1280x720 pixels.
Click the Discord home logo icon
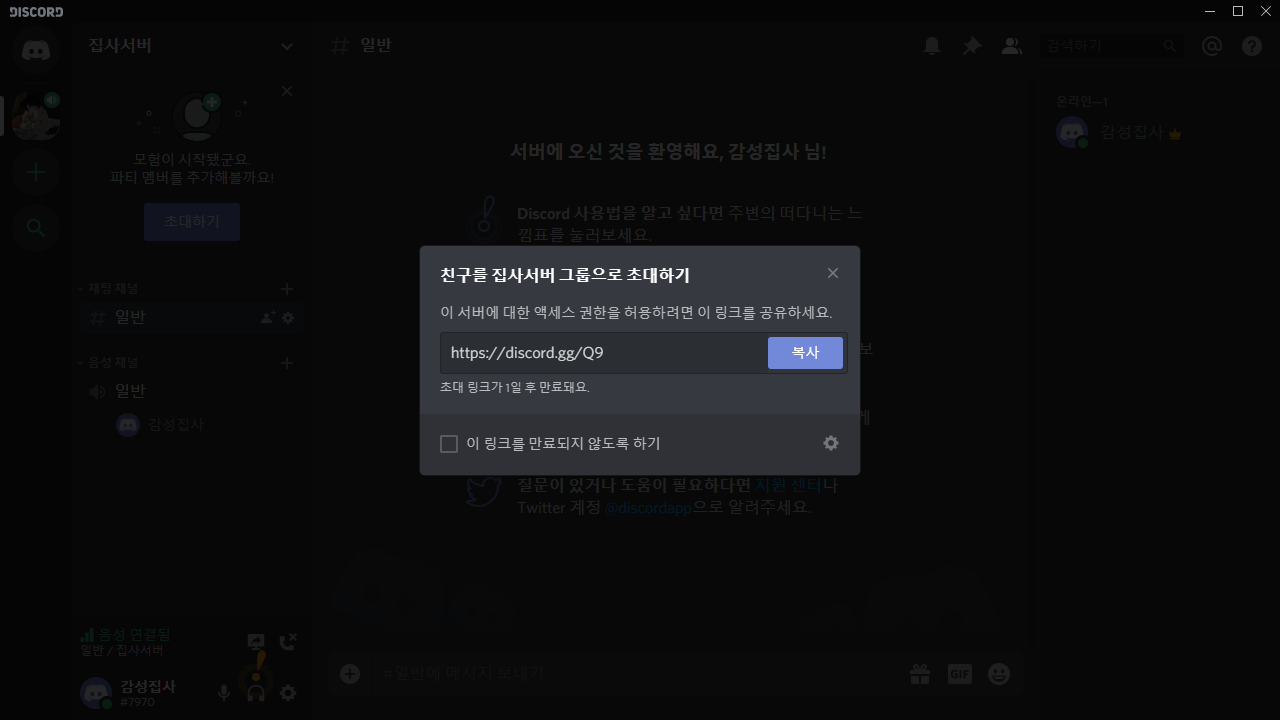(x=36, y=48)
